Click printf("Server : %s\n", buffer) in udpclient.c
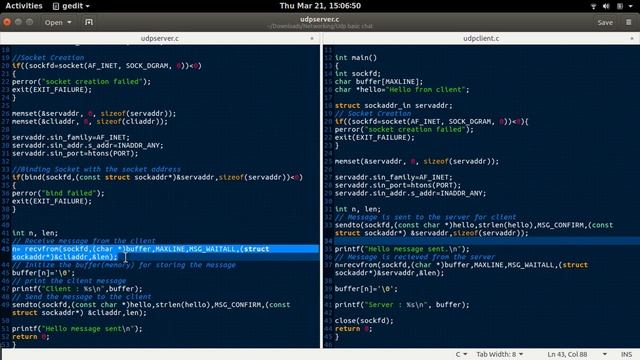 (x=402, y=305)
